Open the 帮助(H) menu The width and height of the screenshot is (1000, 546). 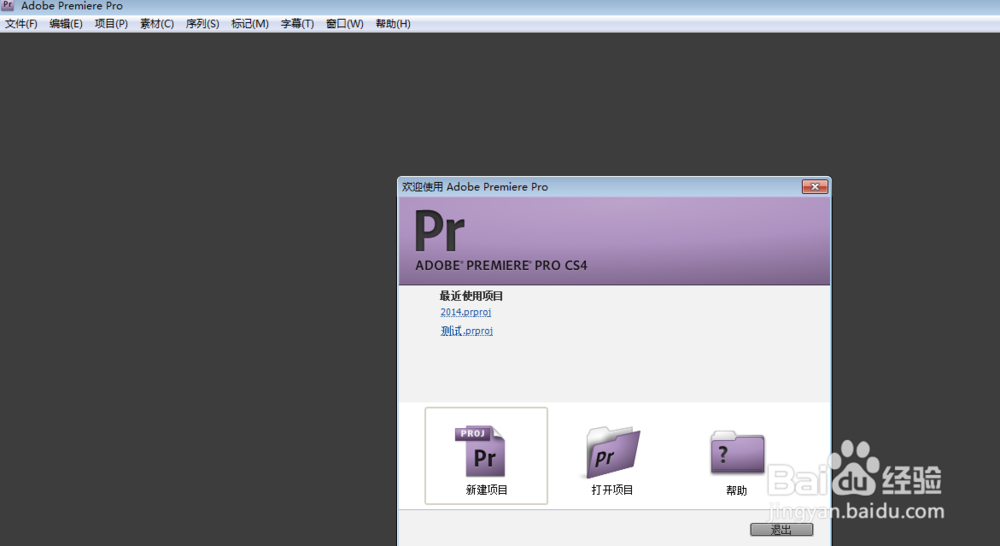pos(393,24)
